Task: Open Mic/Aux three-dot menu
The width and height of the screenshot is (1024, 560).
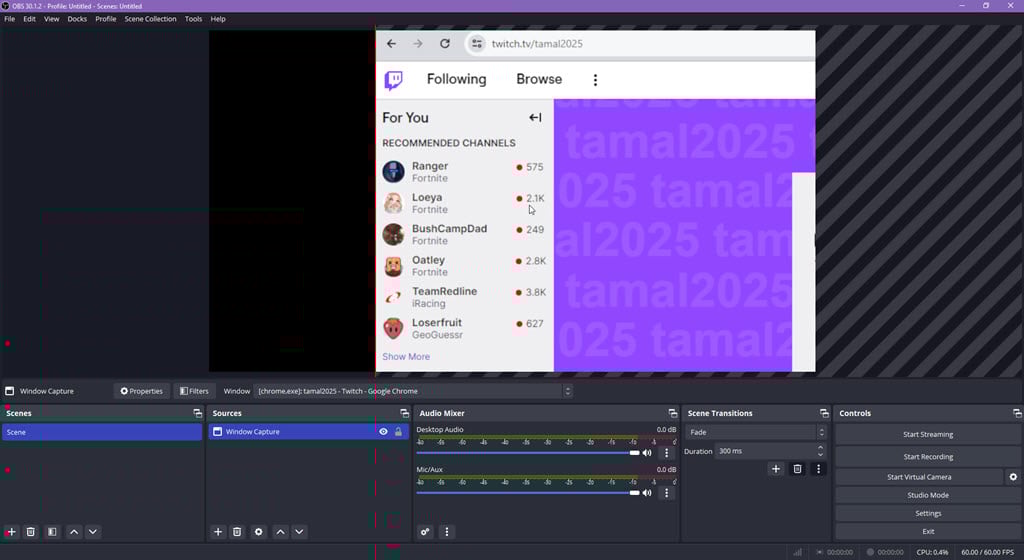Action: [x=666, y=493]
